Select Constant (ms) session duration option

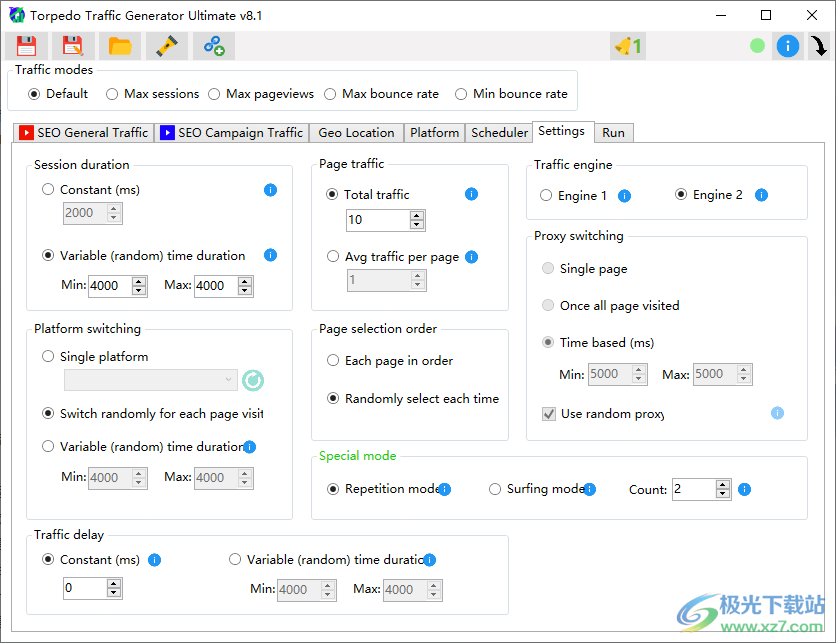coord(91,190)
